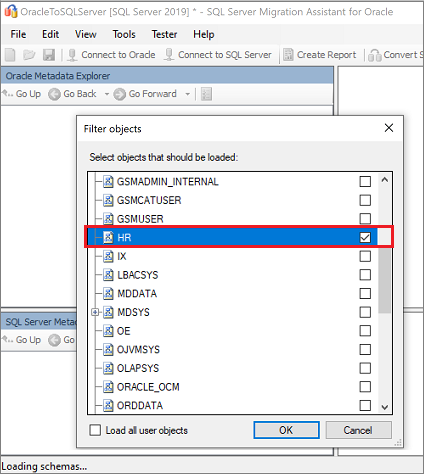This screenshot has height=474, width=424.
Task: Click the schema icon next to OE
Action: 108,331
